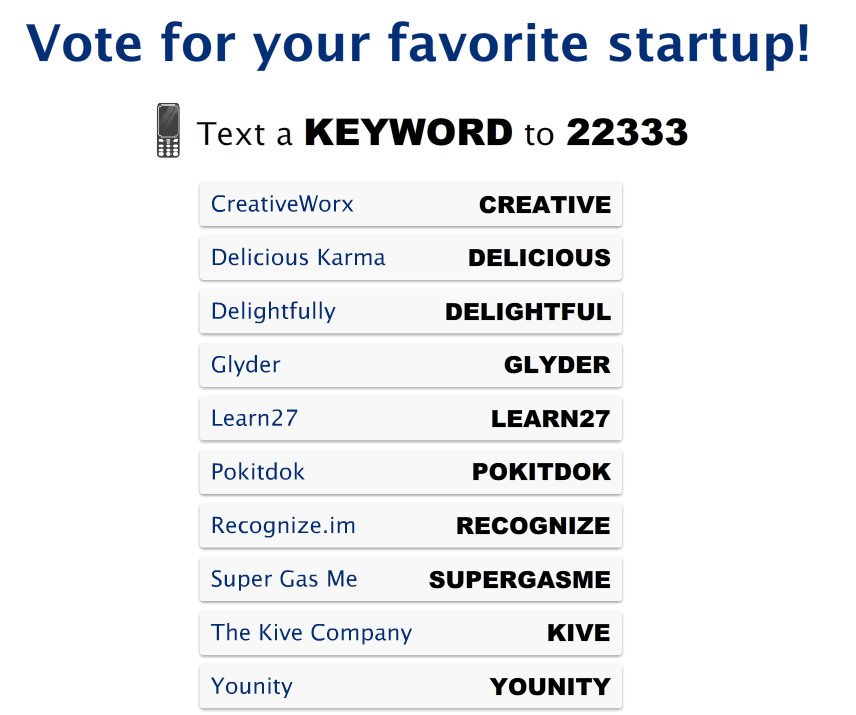Image resolution: width=856 pixels, height=715 pixels.
Task: Click the bold KEYWORD word in instructions
Action: pyautogui.click(x=408, y=133)
